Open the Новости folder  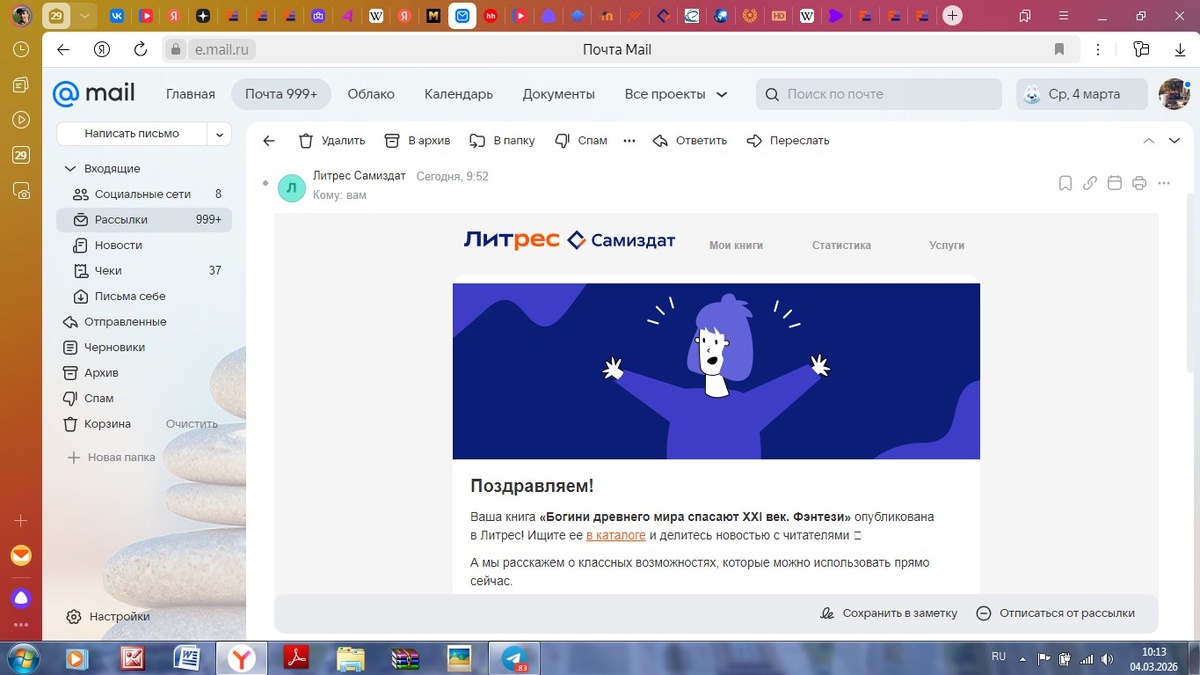coord(144,245)
